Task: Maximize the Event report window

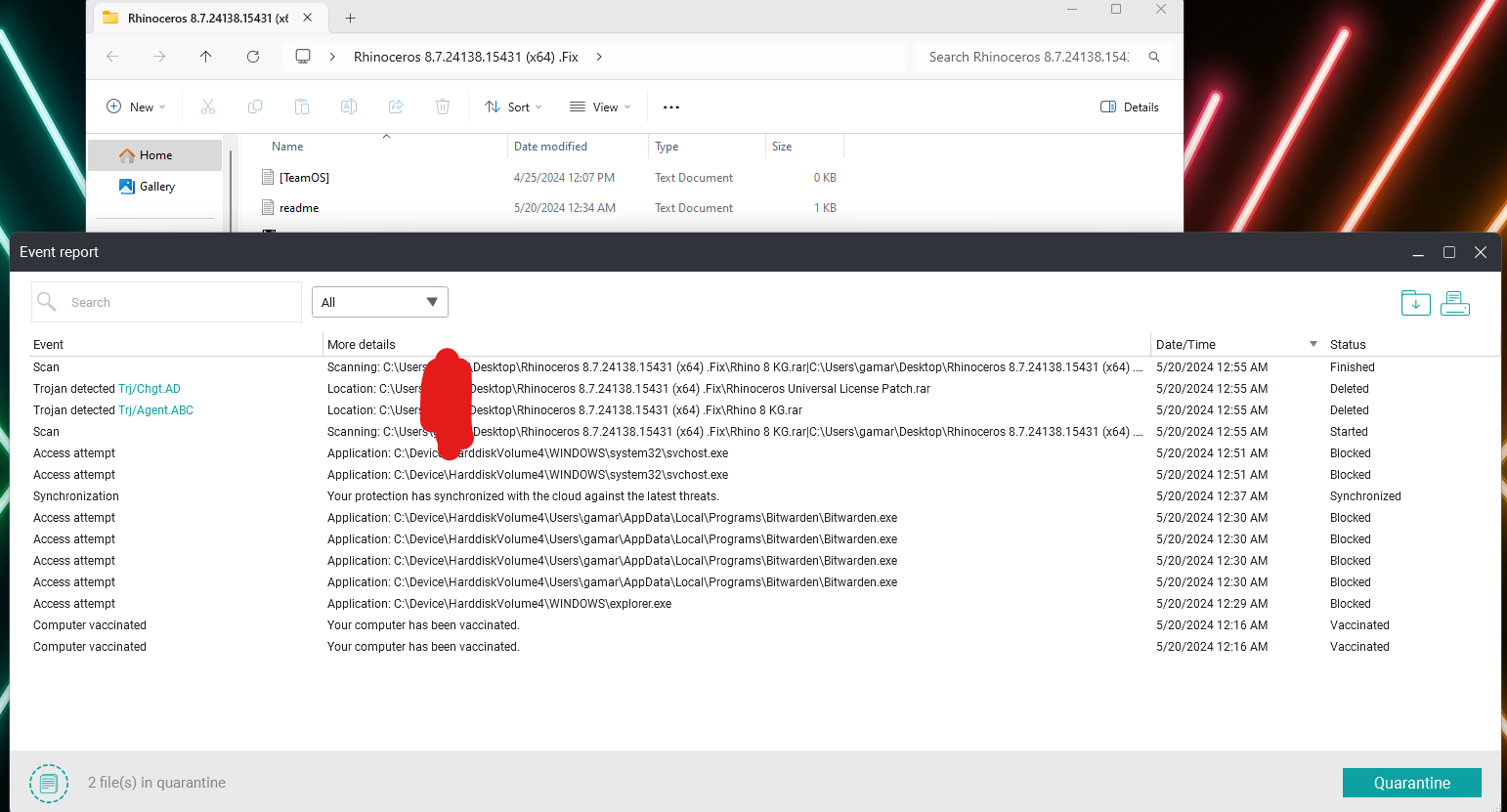Action: 1449,252
